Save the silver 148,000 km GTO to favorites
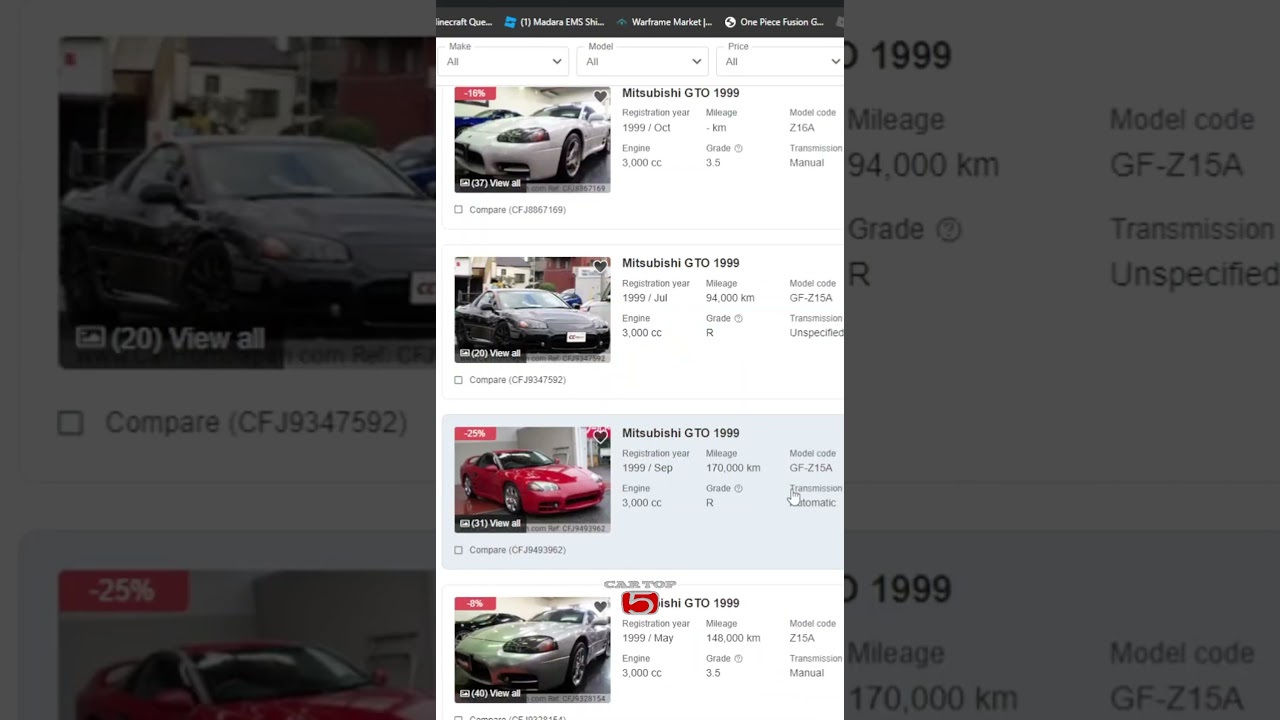The image size is (1280, 720). (600, 607)
